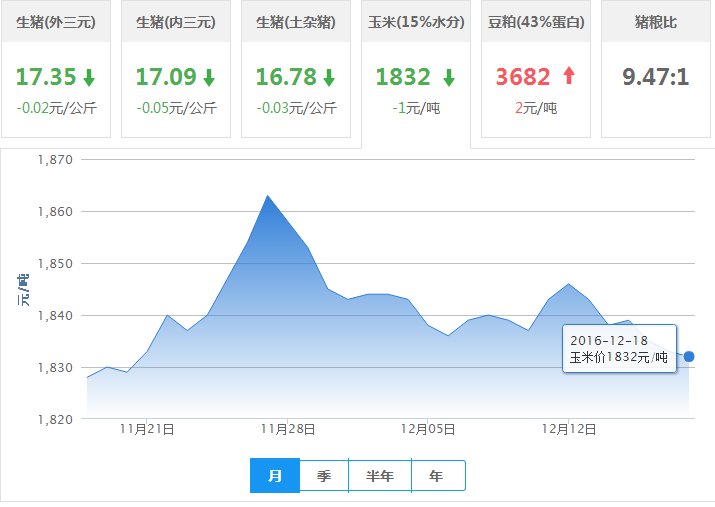Click the highlighted data point on chart
Screen dimensions: 715x507
[x=689, y=357]
